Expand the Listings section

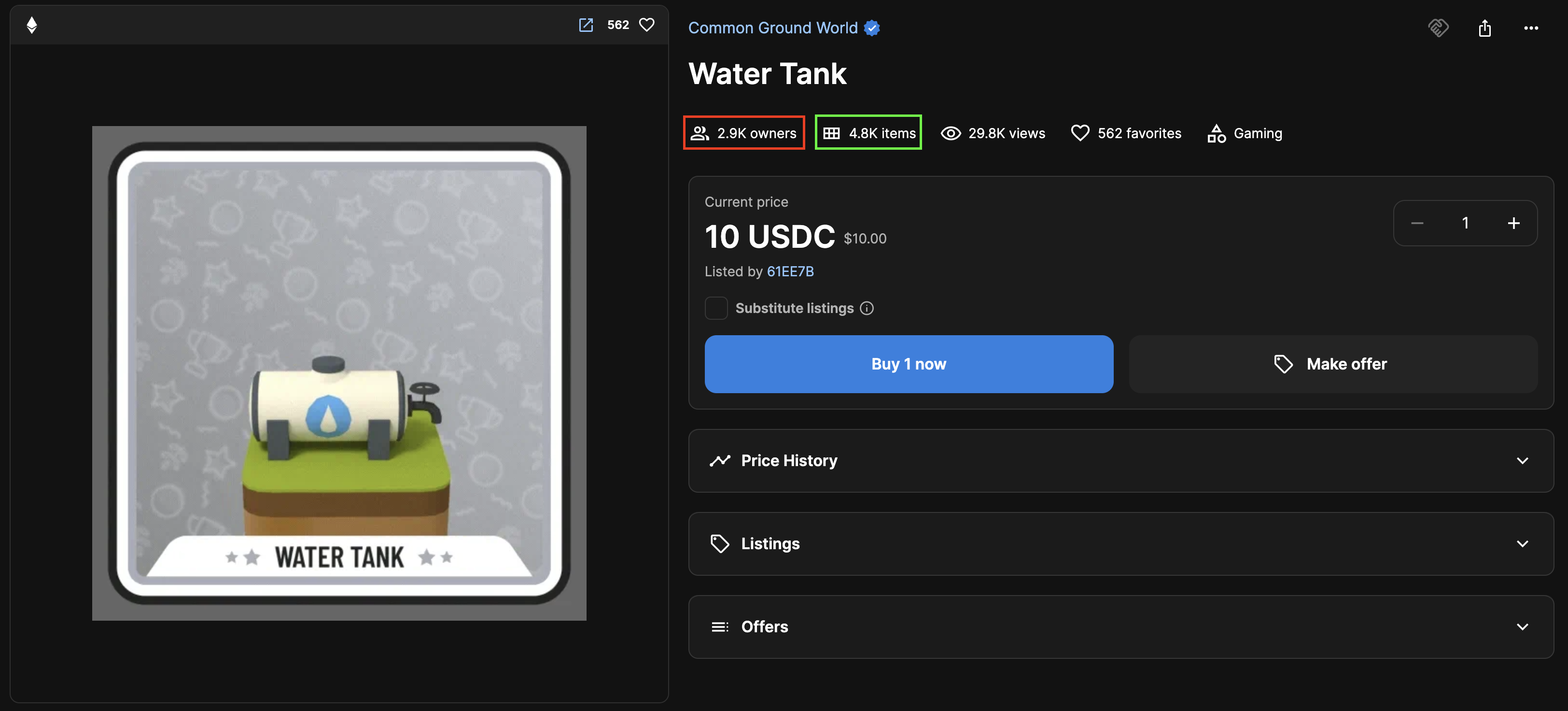(1114, 542)
